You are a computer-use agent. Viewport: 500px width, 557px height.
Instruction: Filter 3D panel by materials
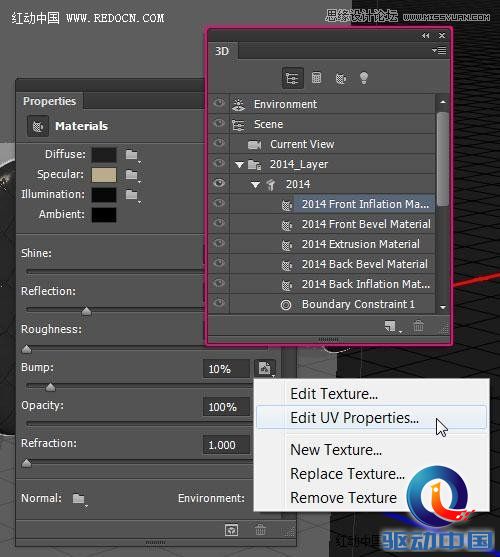(341, 78)
